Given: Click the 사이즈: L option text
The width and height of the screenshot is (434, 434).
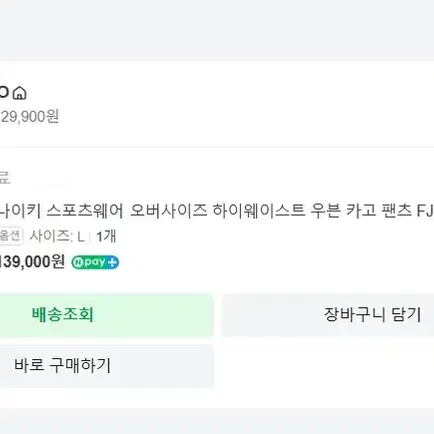Looking at the screenshot, I should pos(57,237).
